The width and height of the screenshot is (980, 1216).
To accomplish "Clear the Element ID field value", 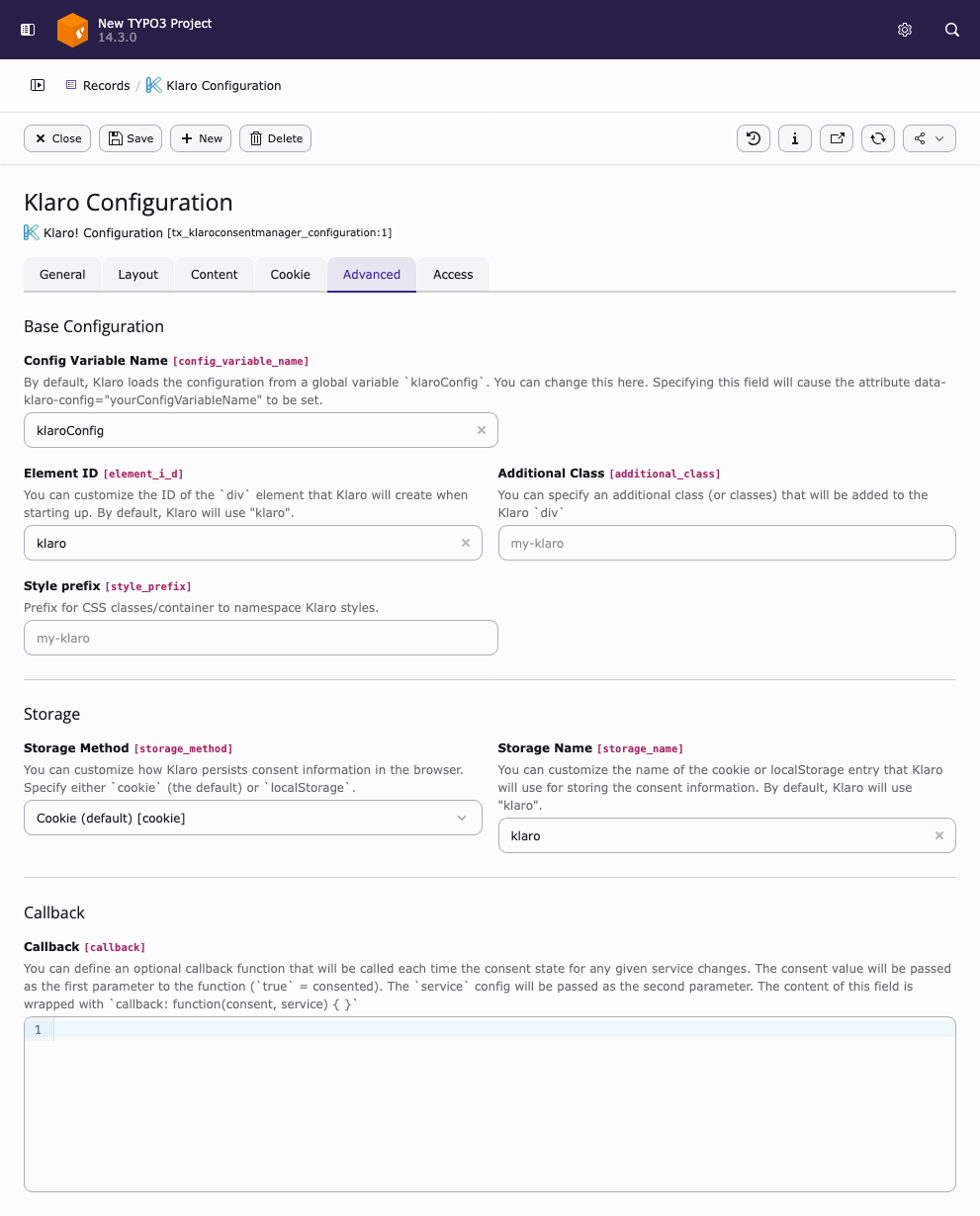I will pyautogui.click(x=466, y=543).
